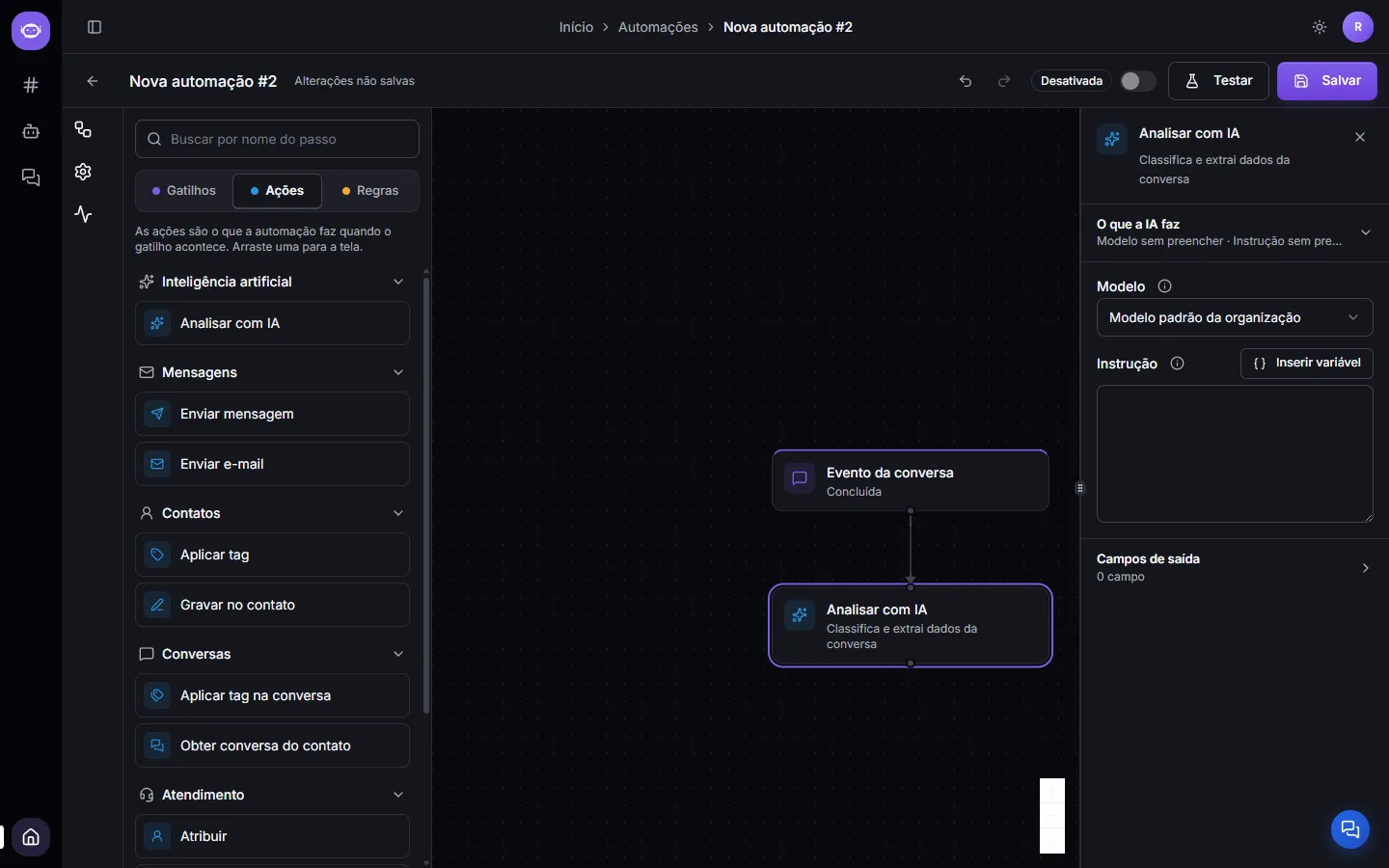
Task: Open automation settings gear icon
Action: click(83, 172)
